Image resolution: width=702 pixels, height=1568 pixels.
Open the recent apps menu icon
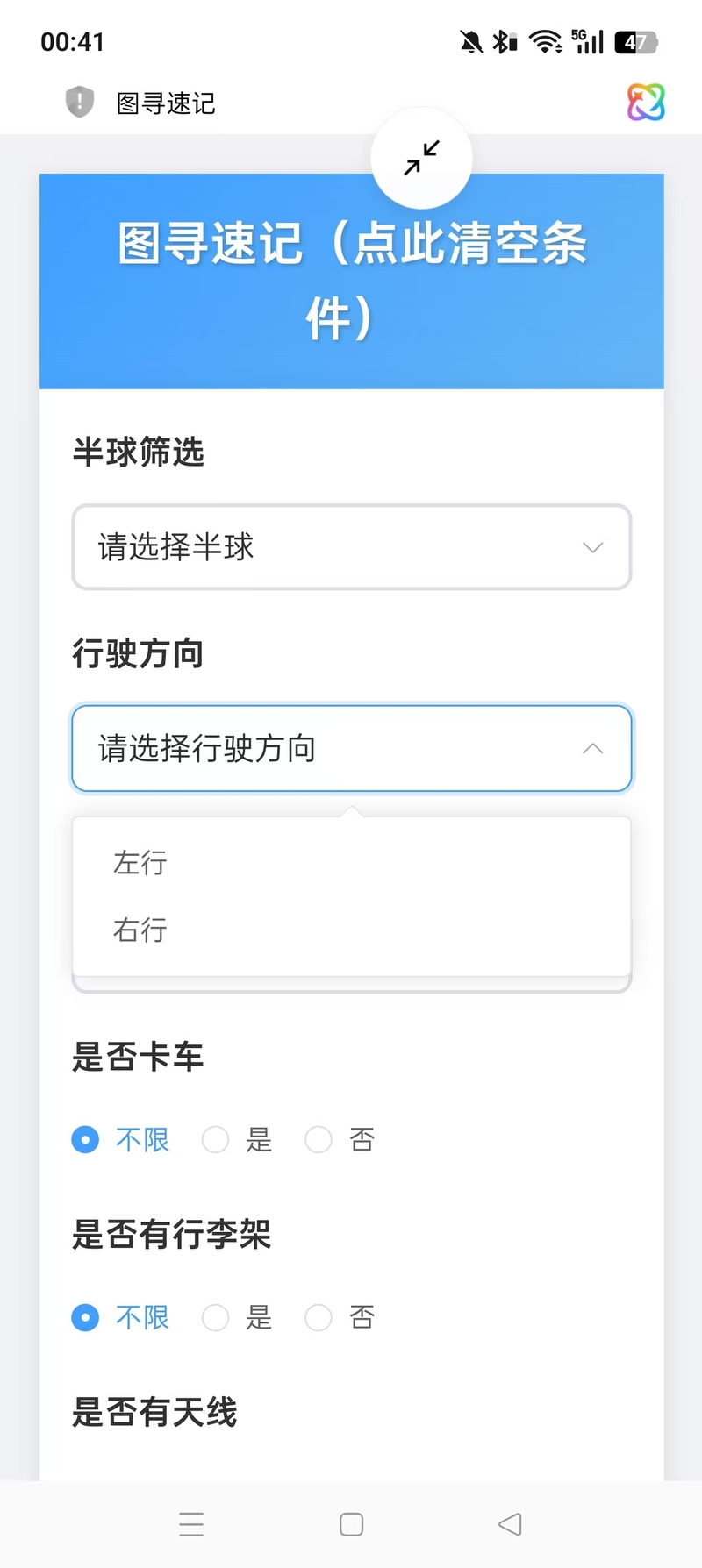pos(191,1524)
